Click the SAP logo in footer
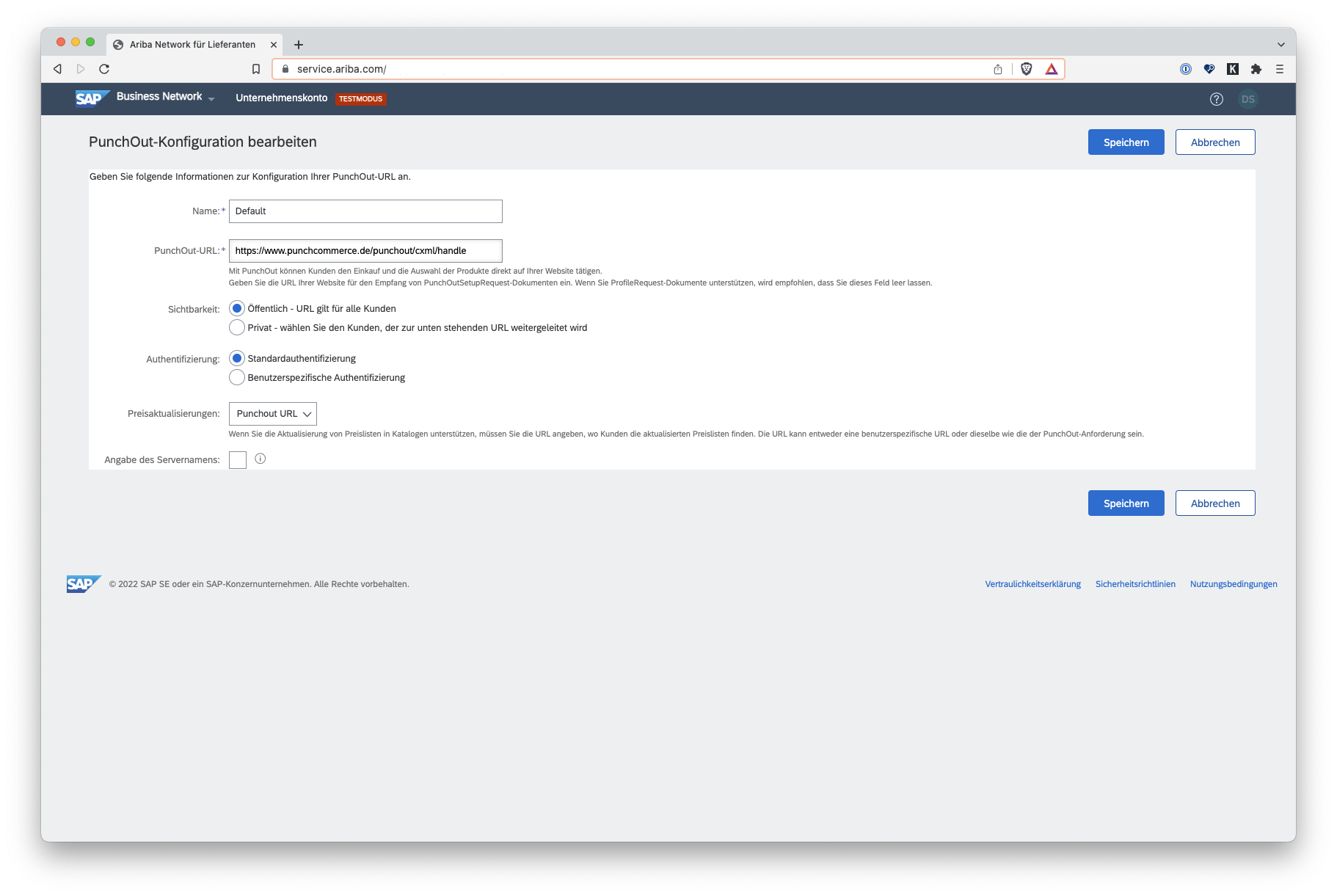 [x=84, y=584]
